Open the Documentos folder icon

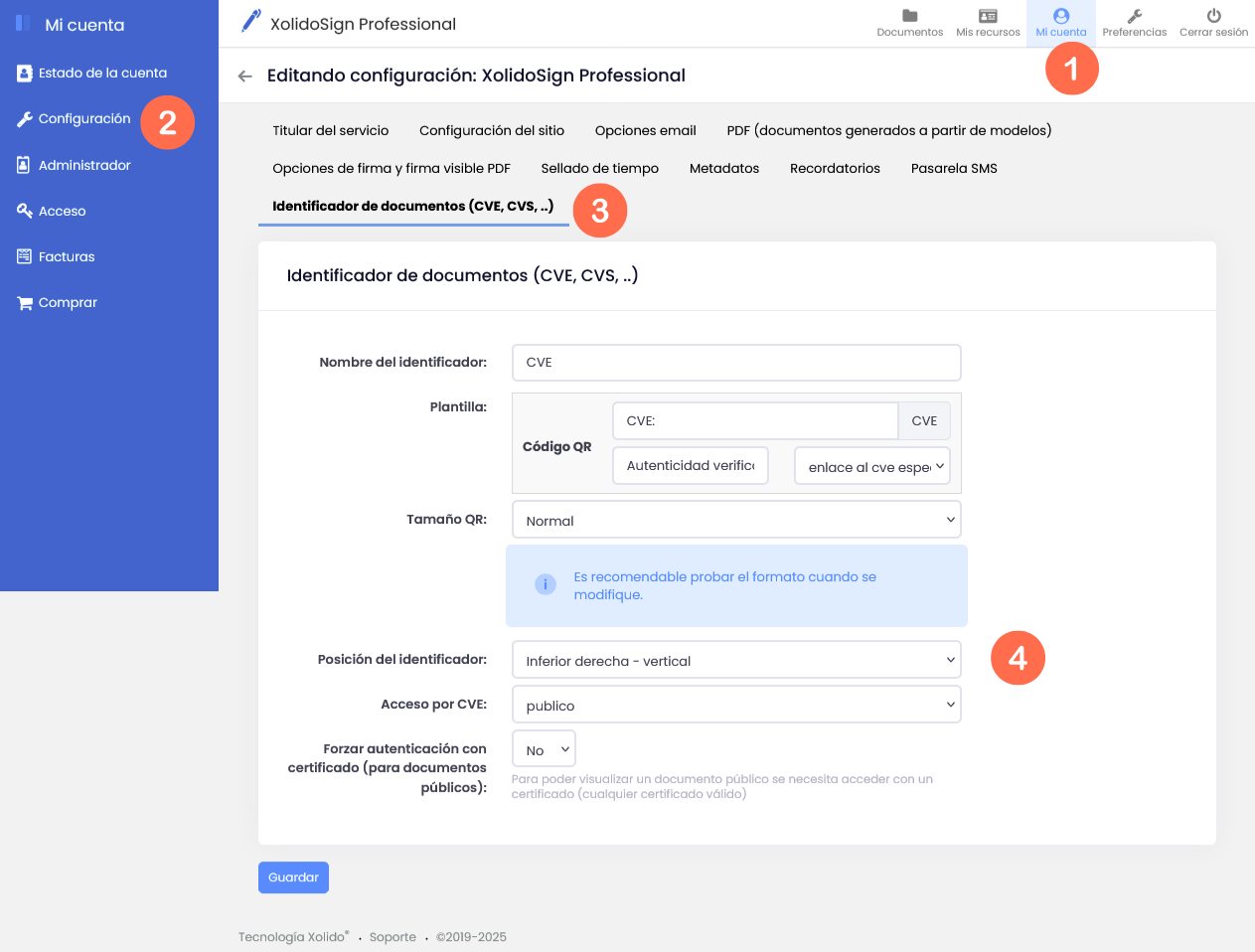coord(909,16)
